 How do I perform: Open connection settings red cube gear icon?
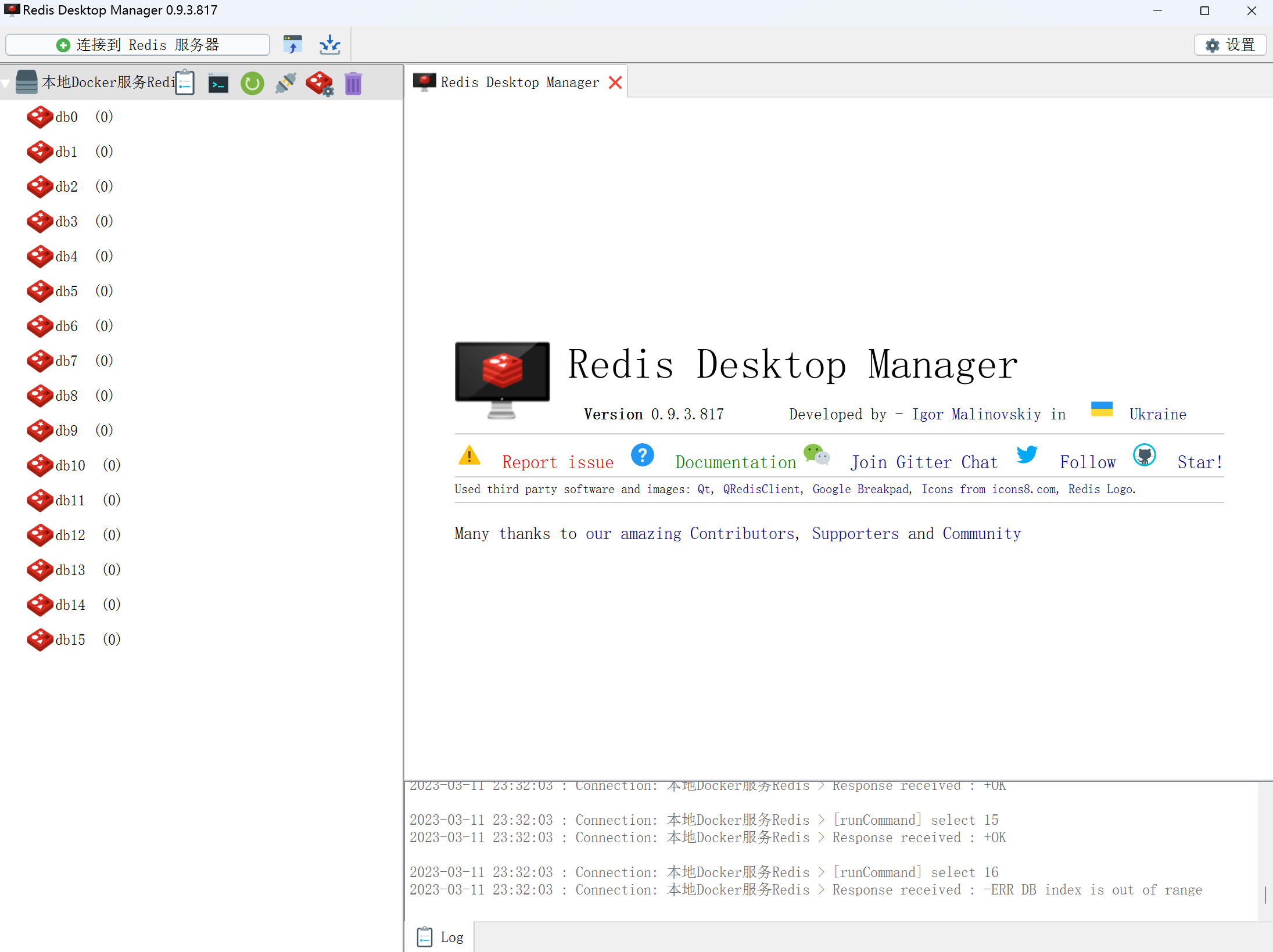(320, 84)
